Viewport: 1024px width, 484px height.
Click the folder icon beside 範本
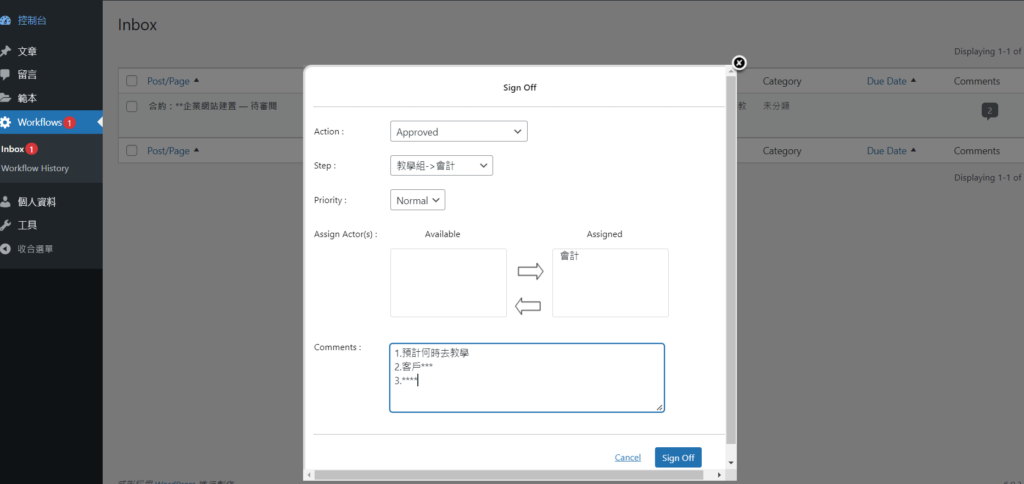pos(6,98)
